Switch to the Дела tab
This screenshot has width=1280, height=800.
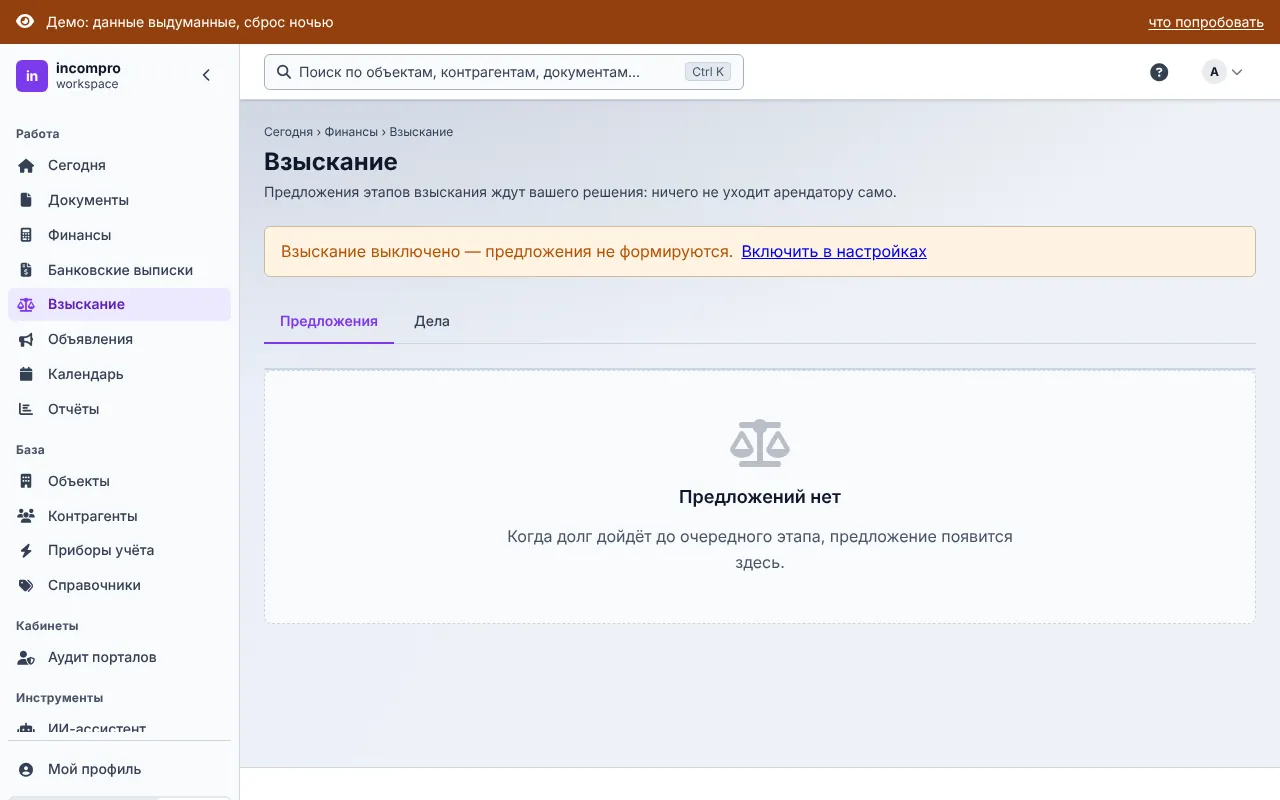[x=432, y=321]
